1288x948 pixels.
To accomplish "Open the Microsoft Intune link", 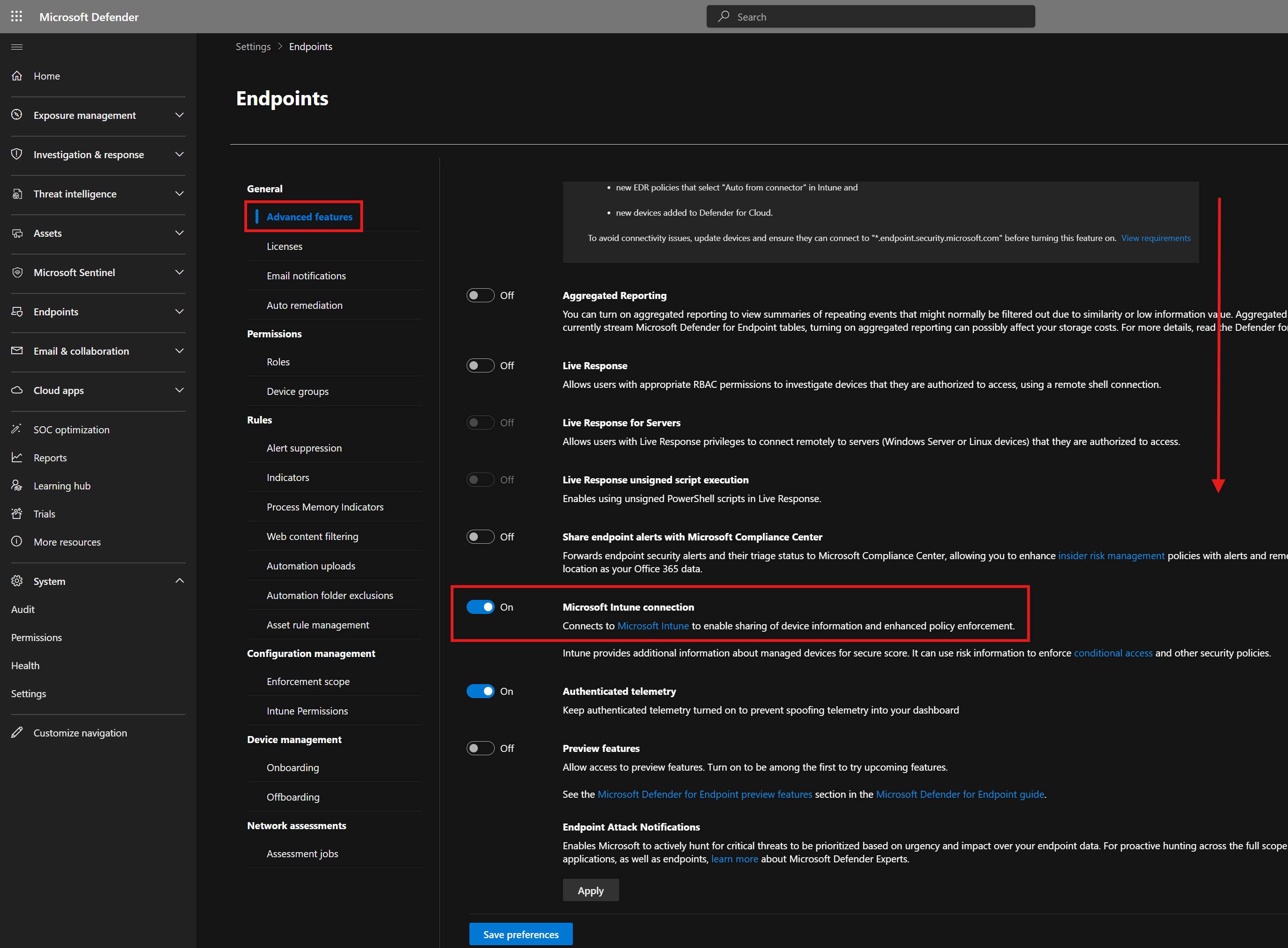I will (653, 626).
